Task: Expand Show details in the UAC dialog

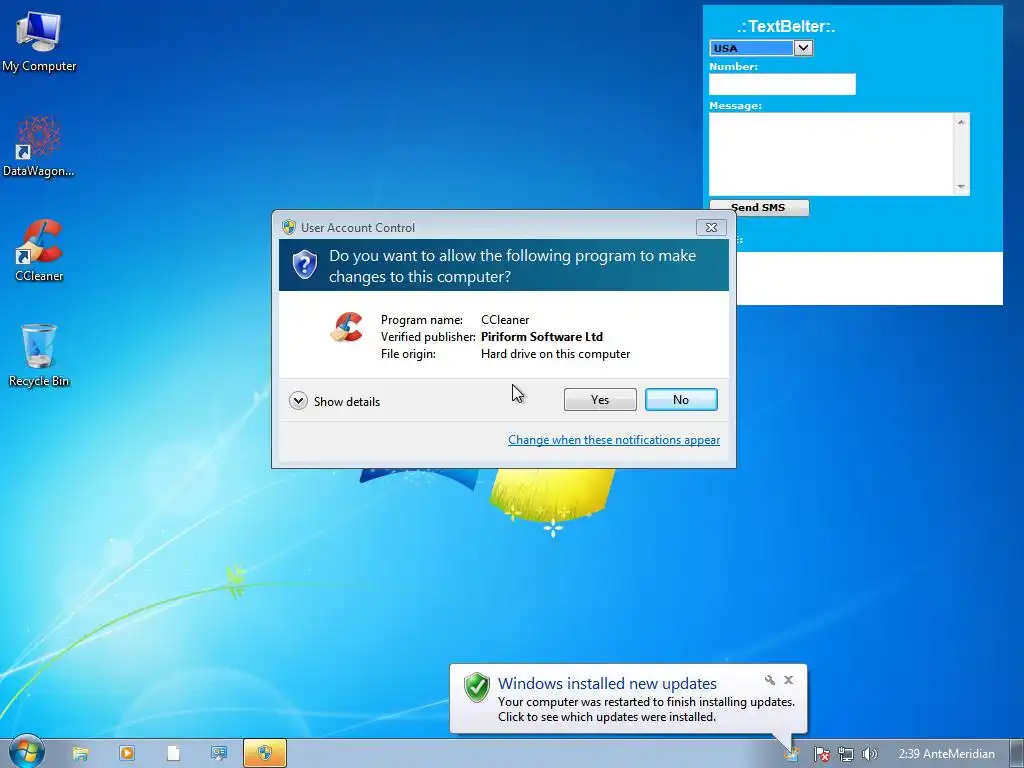Action: [334, 401]
